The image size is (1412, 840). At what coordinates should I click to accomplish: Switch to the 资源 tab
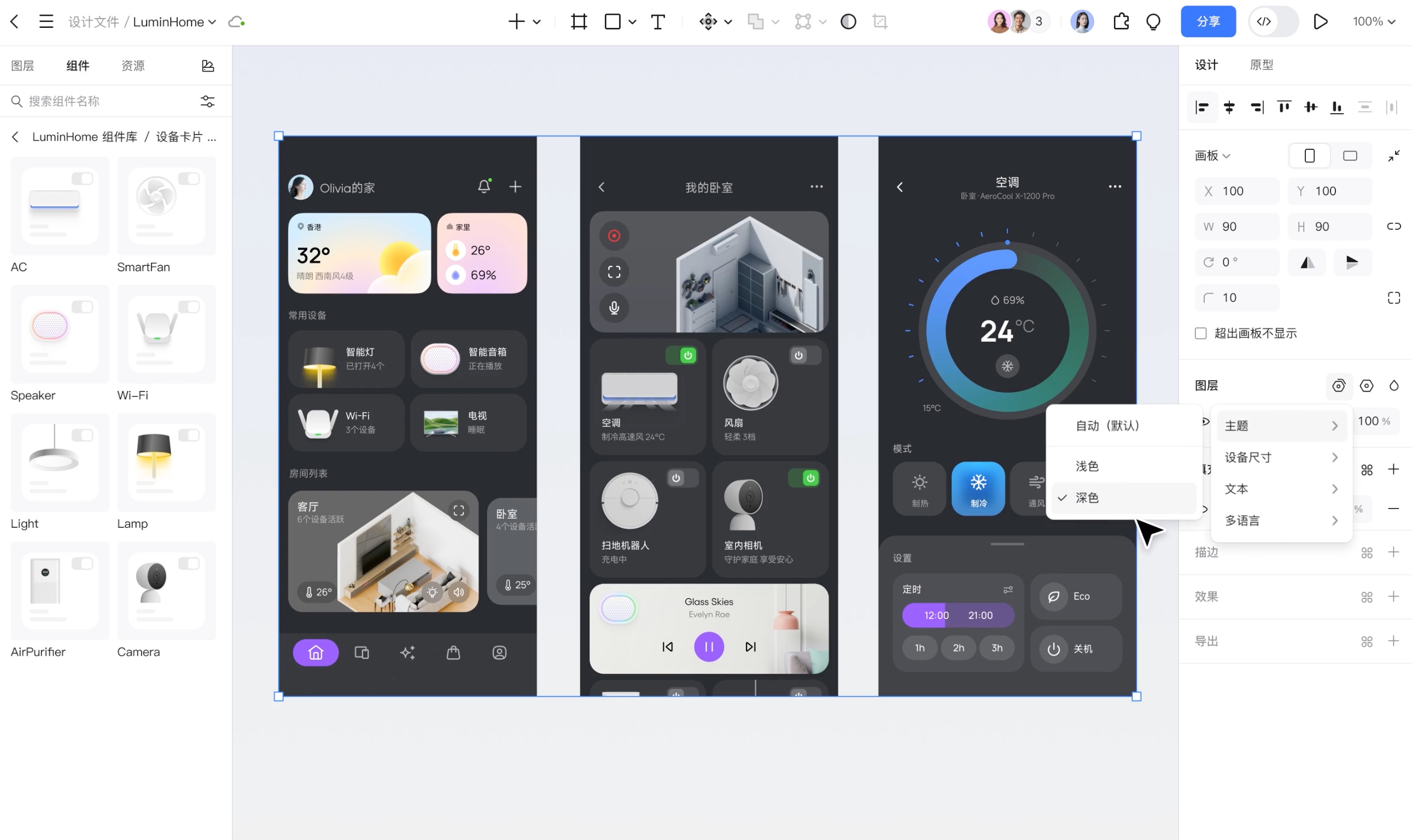pos(133,66)
